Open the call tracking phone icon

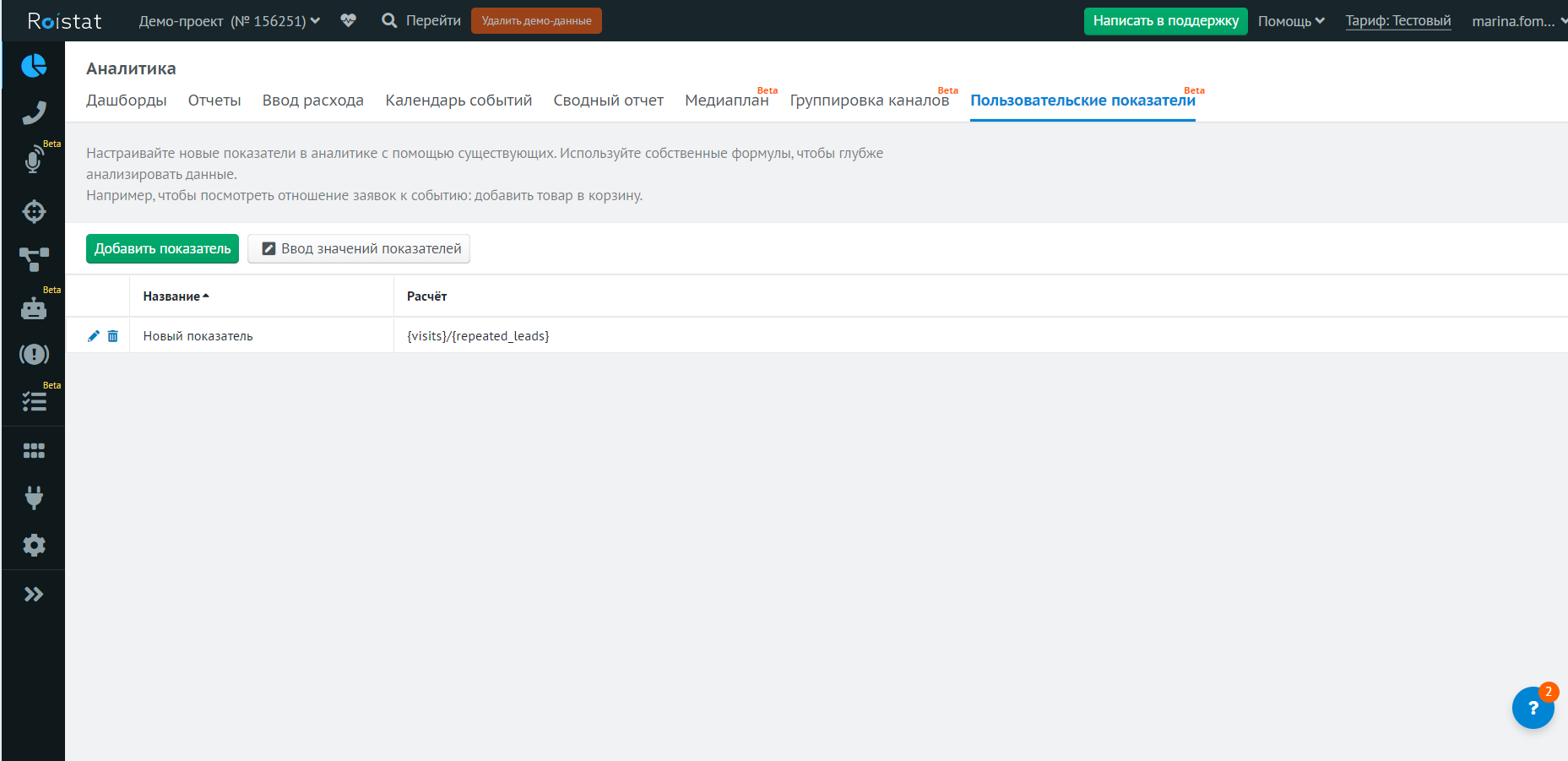(34, 113)
